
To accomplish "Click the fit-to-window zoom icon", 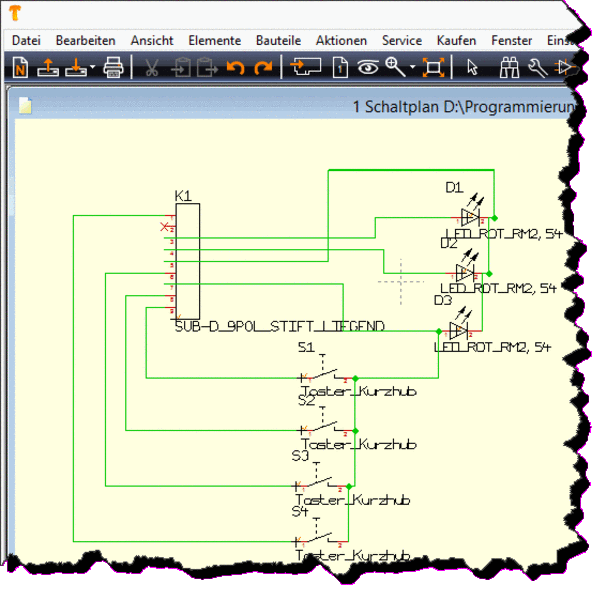I will coord(433,68).
